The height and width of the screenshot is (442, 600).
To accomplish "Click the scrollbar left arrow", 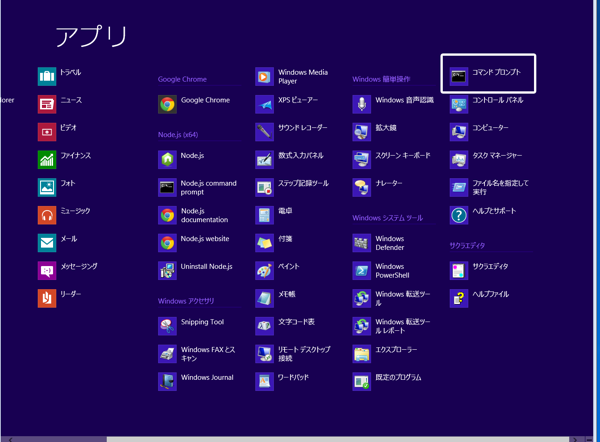I will pos(10,439).
